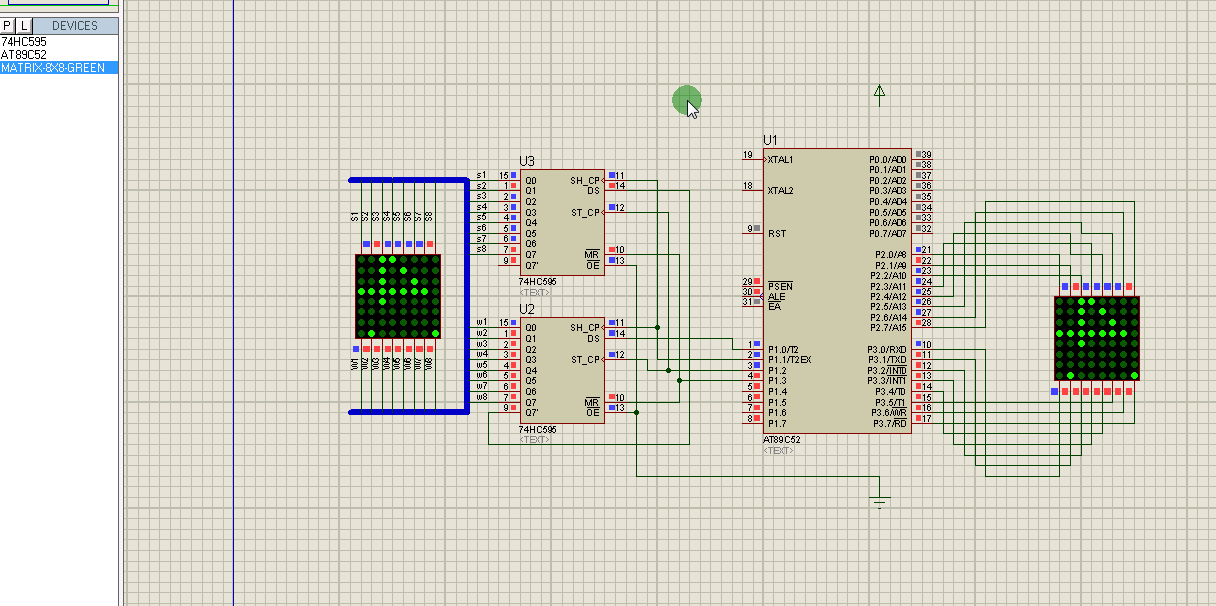Screen dimensions: 1216x606
Task: Select the U3 74HC595 chip body
Action: tap(562, 223)
